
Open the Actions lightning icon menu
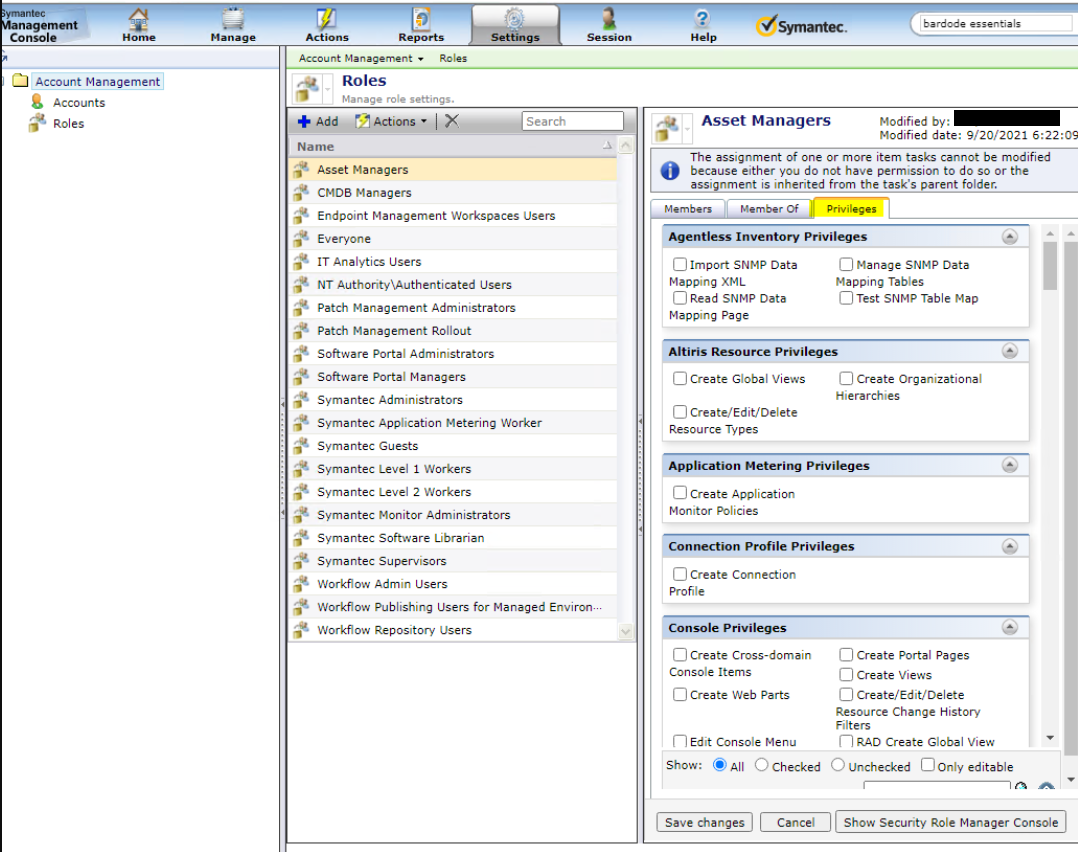point(327,20)
